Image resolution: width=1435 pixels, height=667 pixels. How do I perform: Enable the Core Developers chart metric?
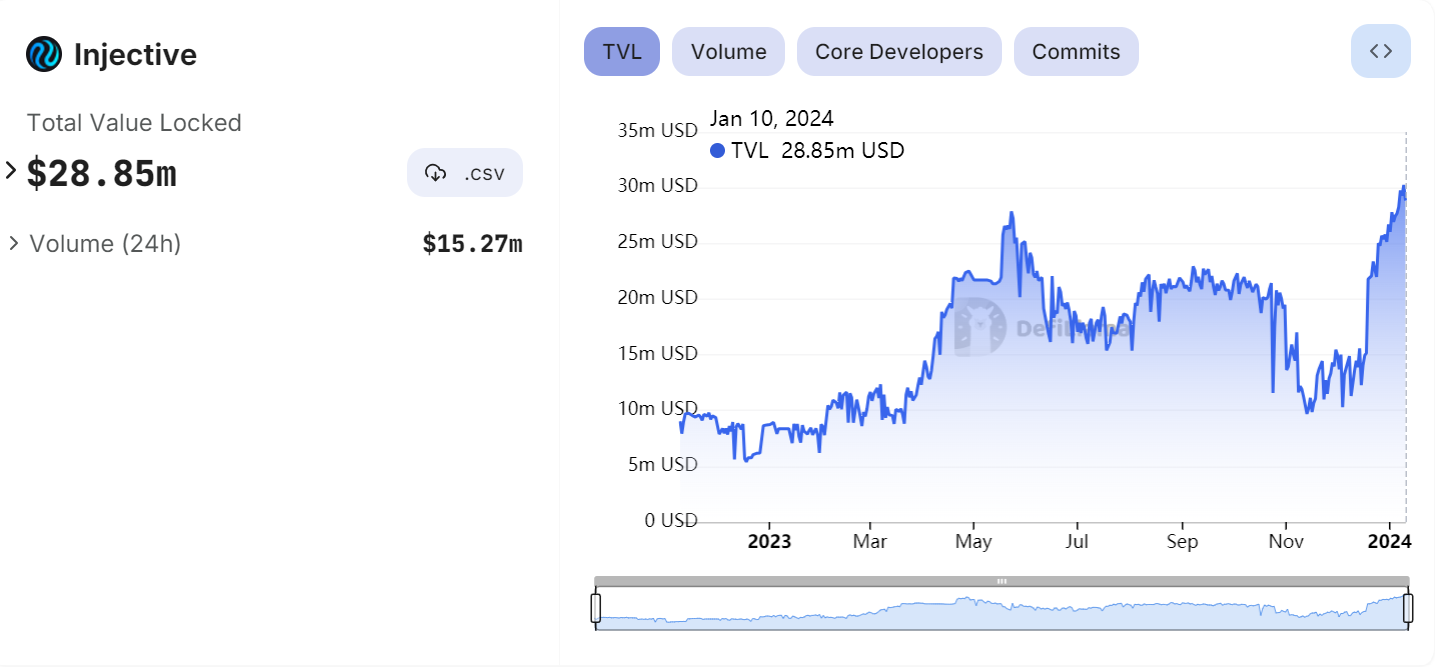[898, 52]
